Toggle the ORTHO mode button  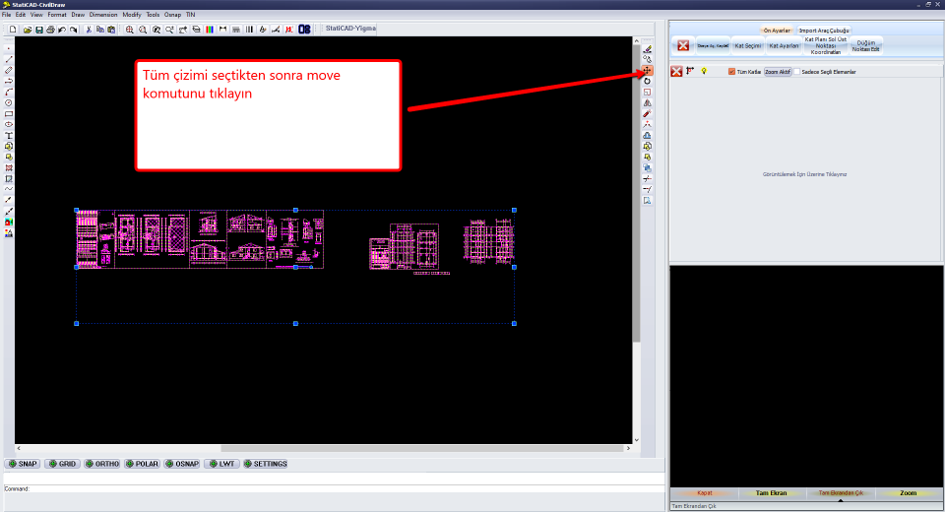[x=102, y=464]
